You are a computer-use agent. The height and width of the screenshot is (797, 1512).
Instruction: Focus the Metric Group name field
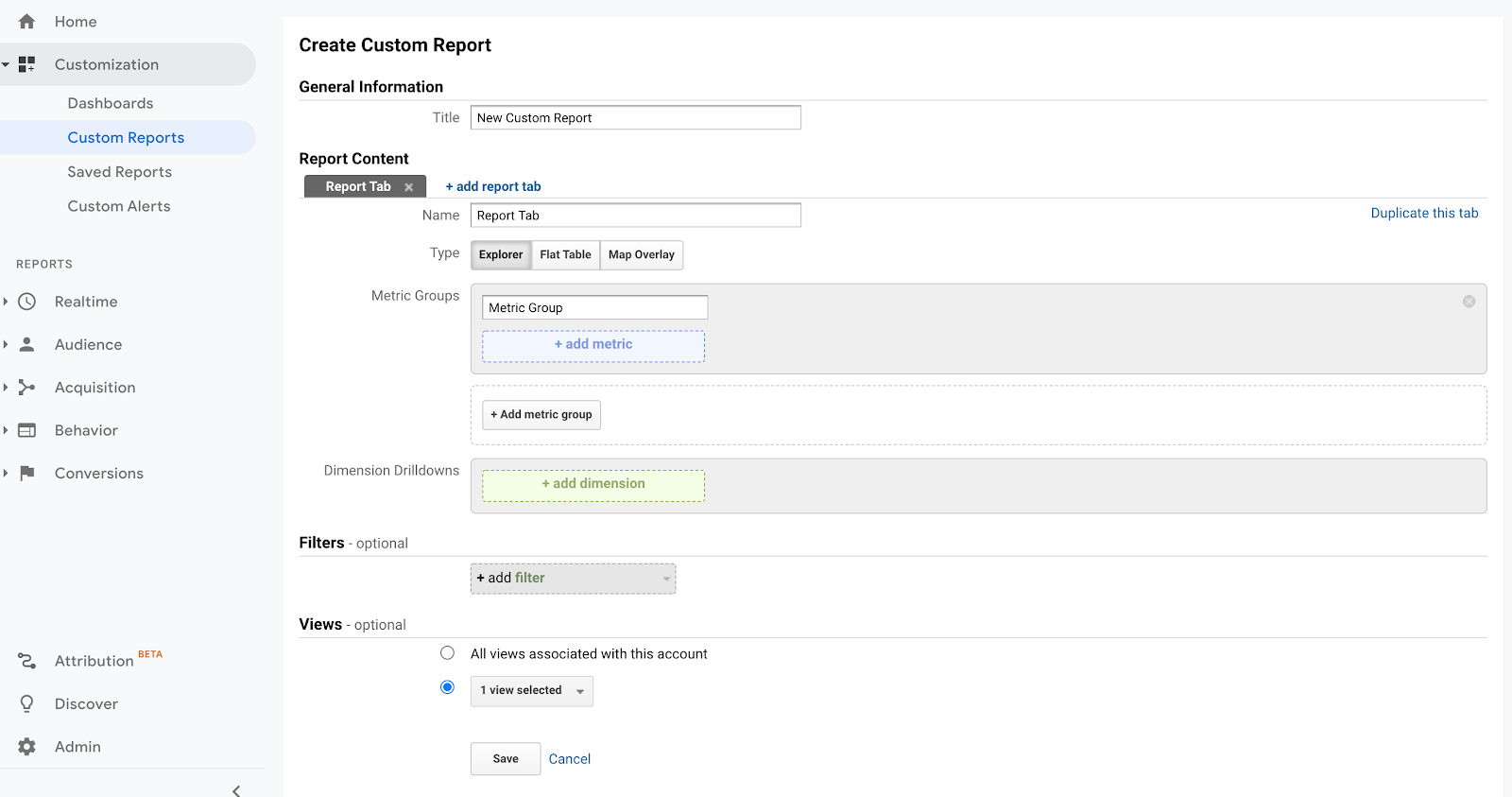click(x=594, y=307)
